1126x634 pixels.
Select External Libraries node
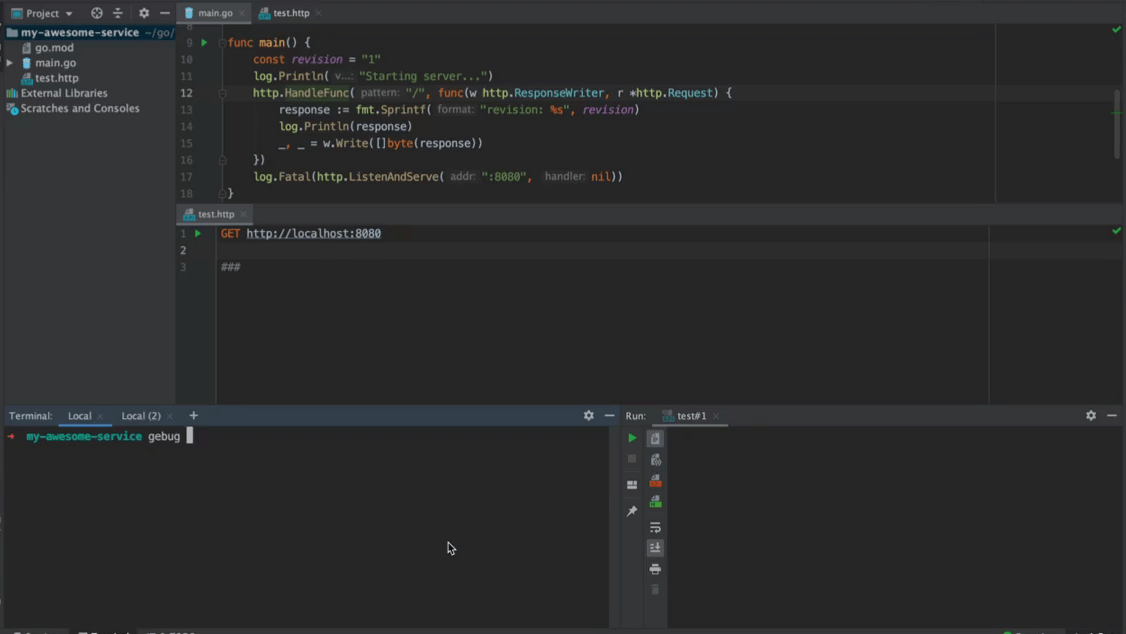pos(64,93)
